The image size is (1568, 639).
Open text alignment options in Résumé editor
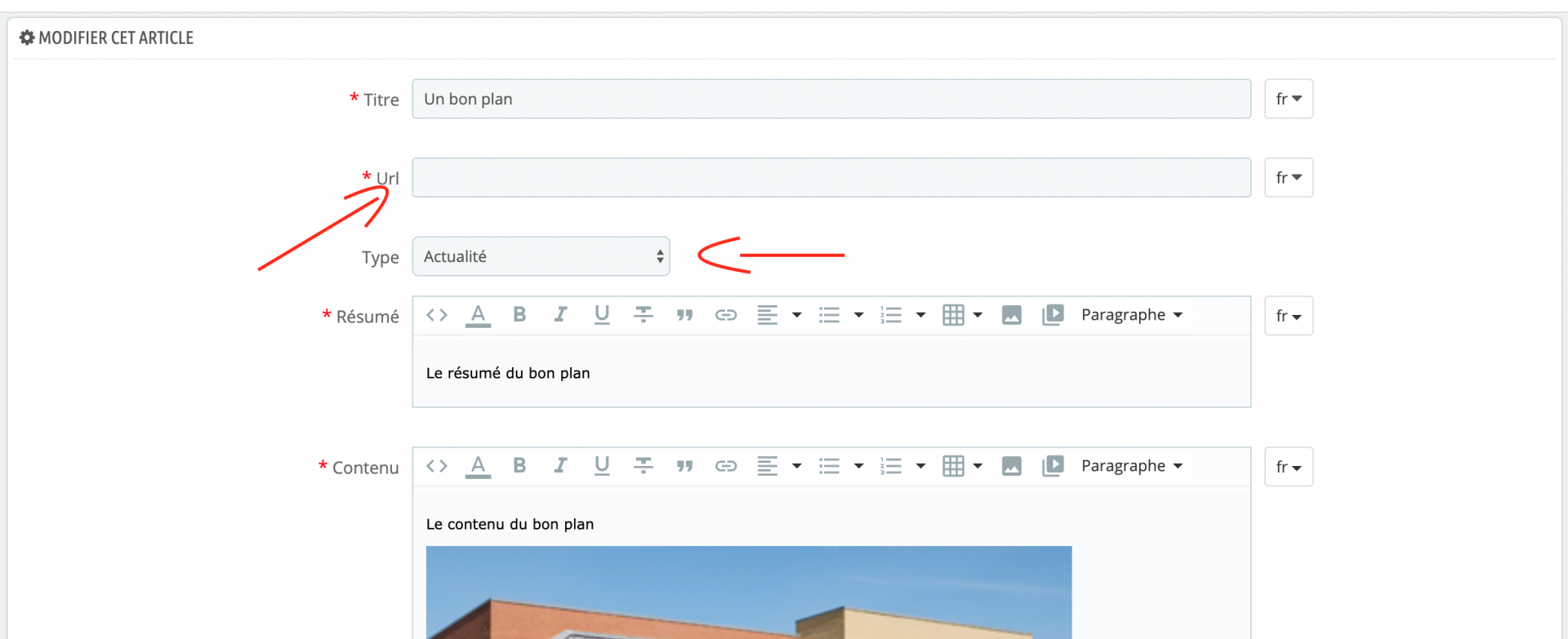point(779,315)
